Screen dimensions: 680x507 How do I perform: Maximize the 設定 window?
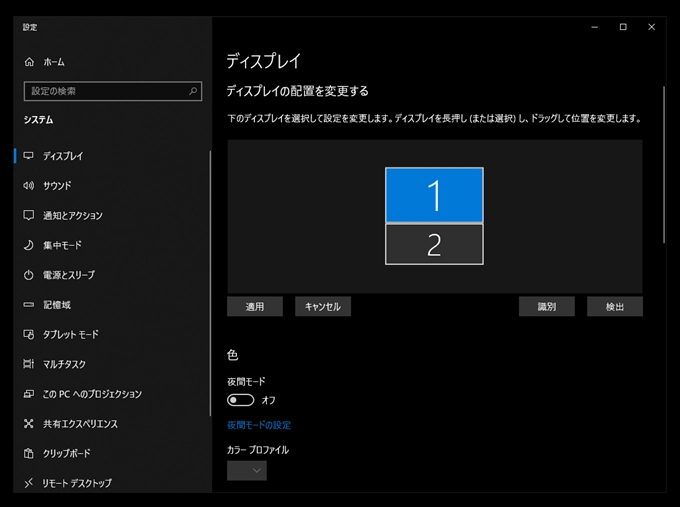pos(623,27)
